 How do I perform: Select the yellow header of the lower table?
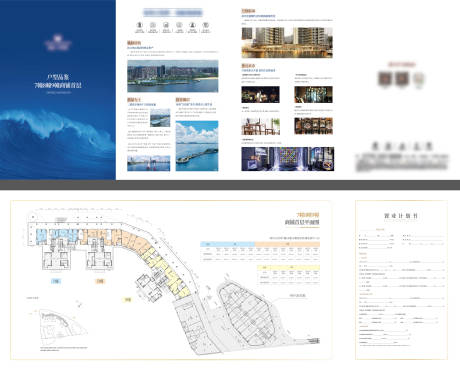pos(288,267)
